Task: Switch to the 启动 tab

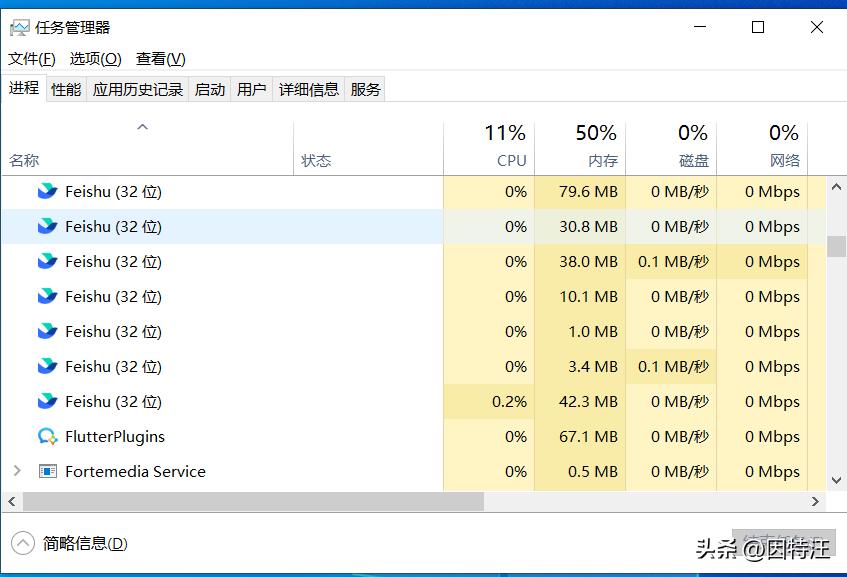Action: (209, 88)
